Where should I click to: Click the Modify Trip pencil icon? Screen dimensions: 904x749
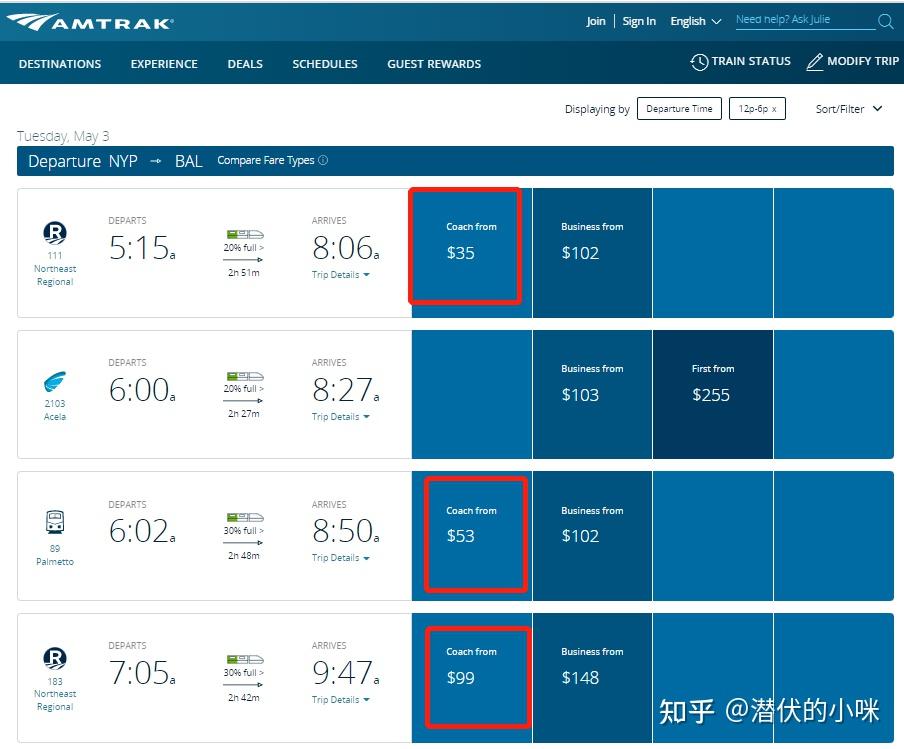coord(815,62)
